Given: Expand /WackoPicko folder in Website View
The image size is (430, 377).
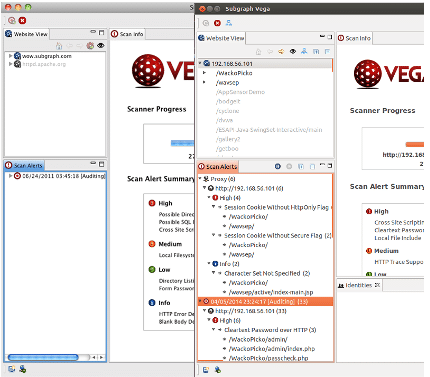Looking at the screenshot, I should tap(205, 73).
